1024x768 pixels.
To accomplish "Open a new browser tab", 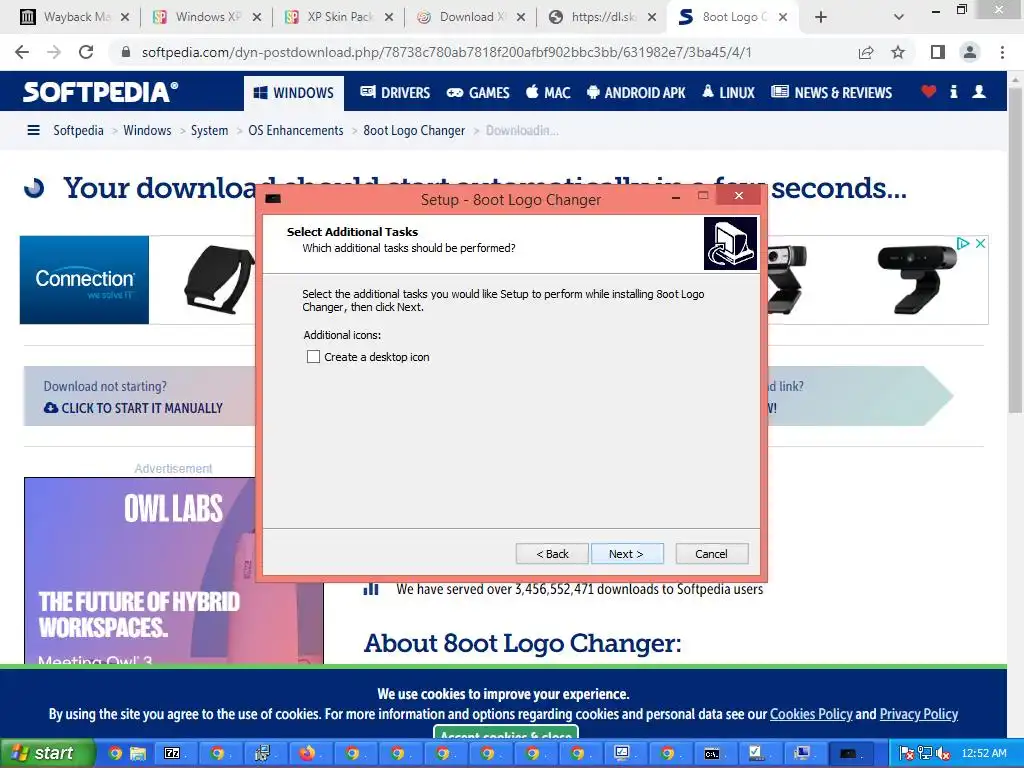I will point(821,18).
